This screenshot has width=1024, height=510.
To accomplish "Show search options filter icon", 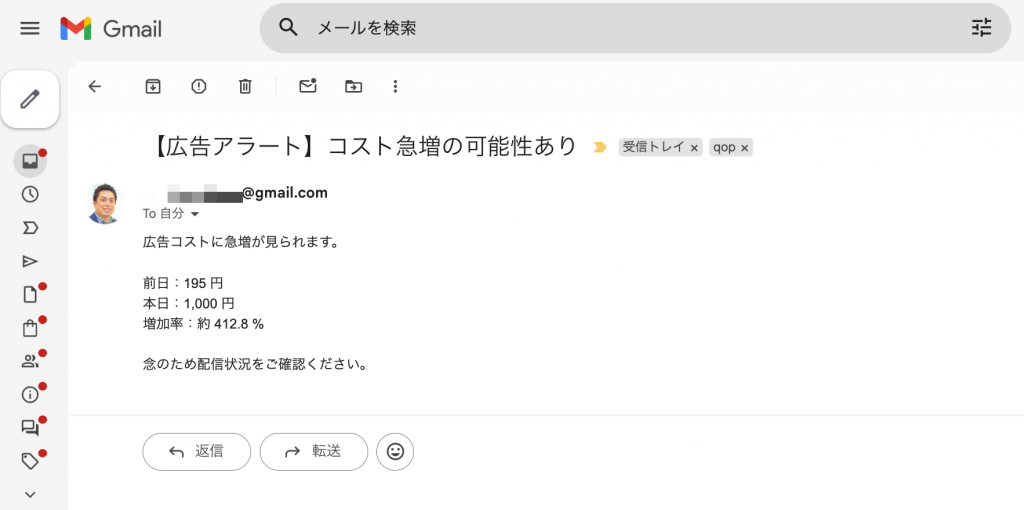I will click(982, 28).
